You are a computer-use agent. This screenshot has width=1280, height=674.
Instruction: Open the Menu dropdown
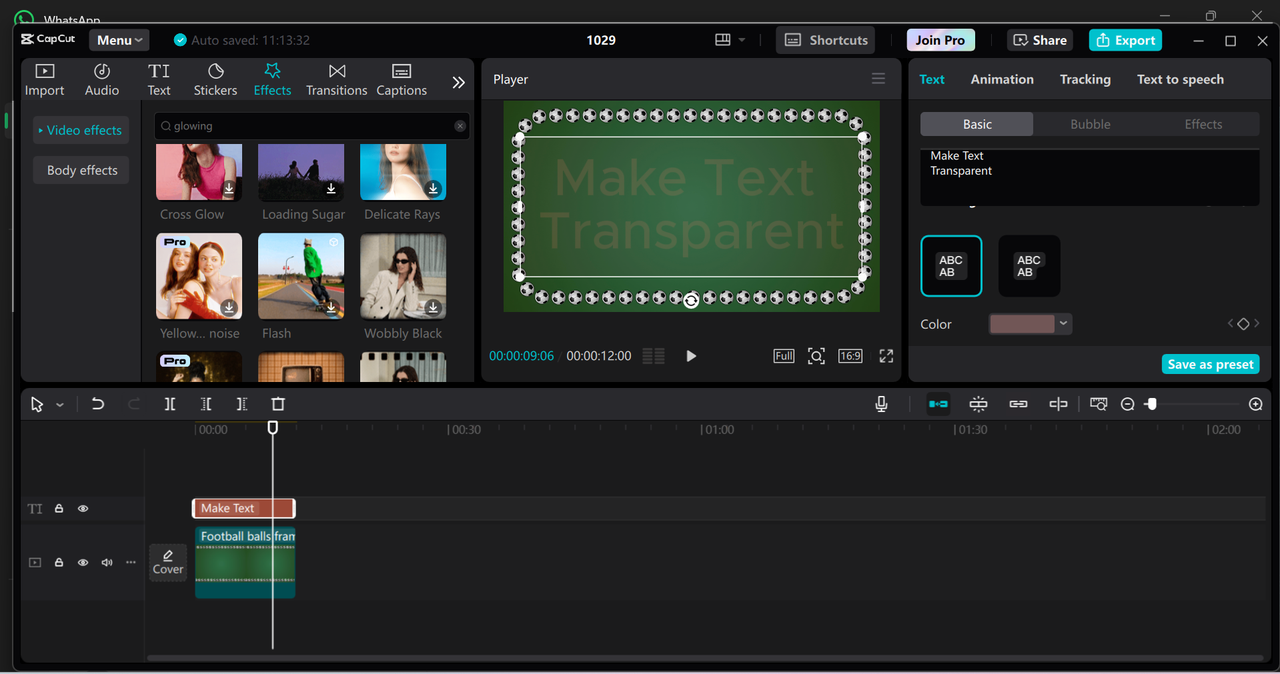(119, 40)
